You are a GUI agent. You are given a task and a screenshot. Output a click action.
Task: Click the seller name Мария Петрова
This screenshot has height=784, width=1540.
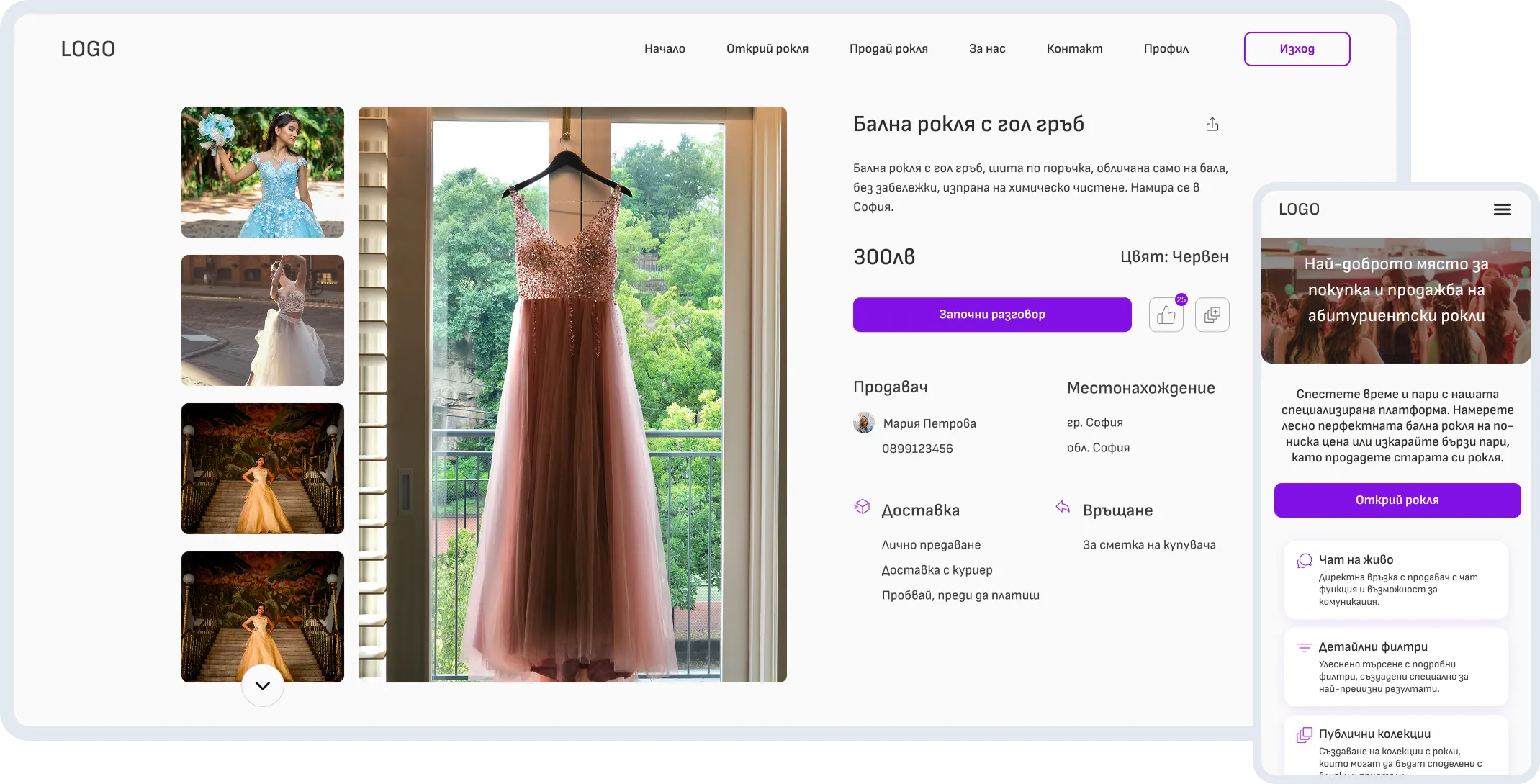929,423
